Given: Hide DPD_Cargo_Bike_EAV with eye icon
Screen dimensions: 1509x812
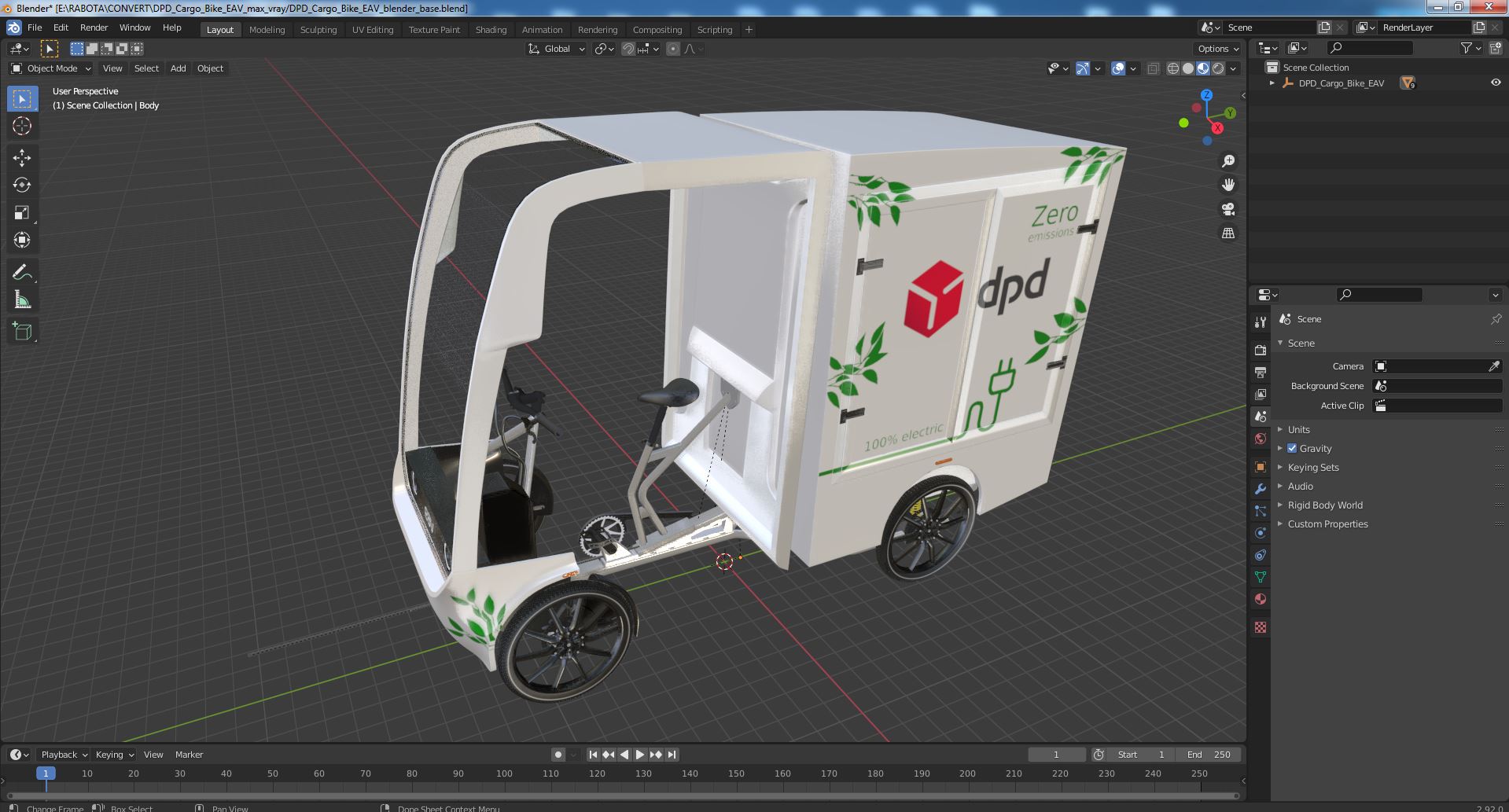Looking at the screenshot, I should 1496,83.
